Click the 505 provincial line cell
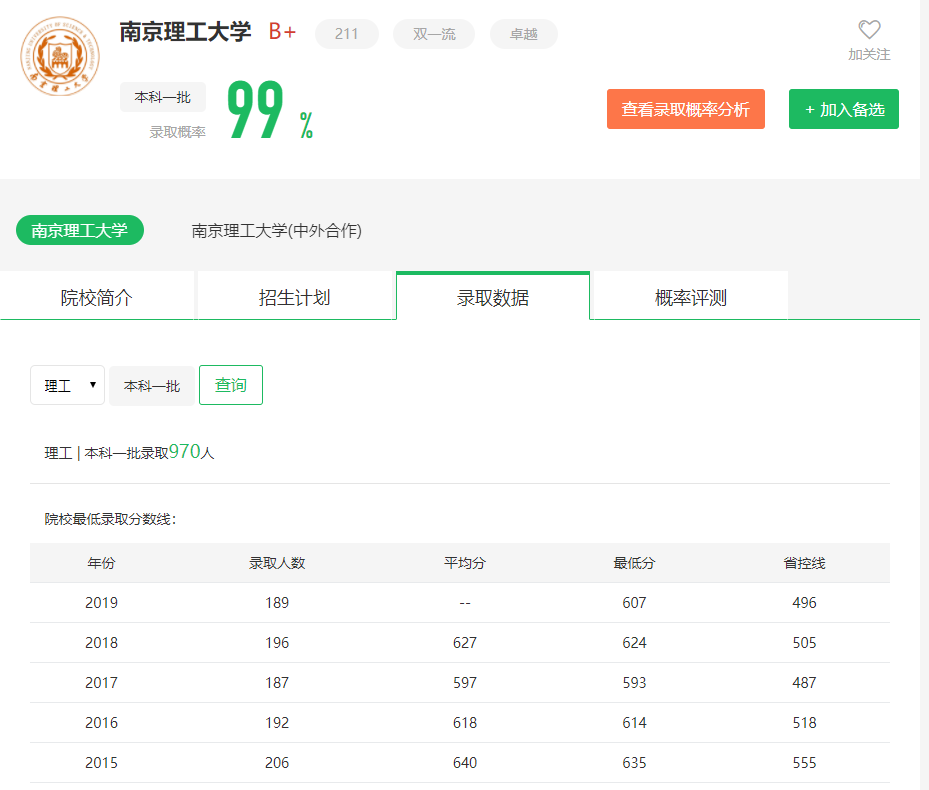 [805, 642]
